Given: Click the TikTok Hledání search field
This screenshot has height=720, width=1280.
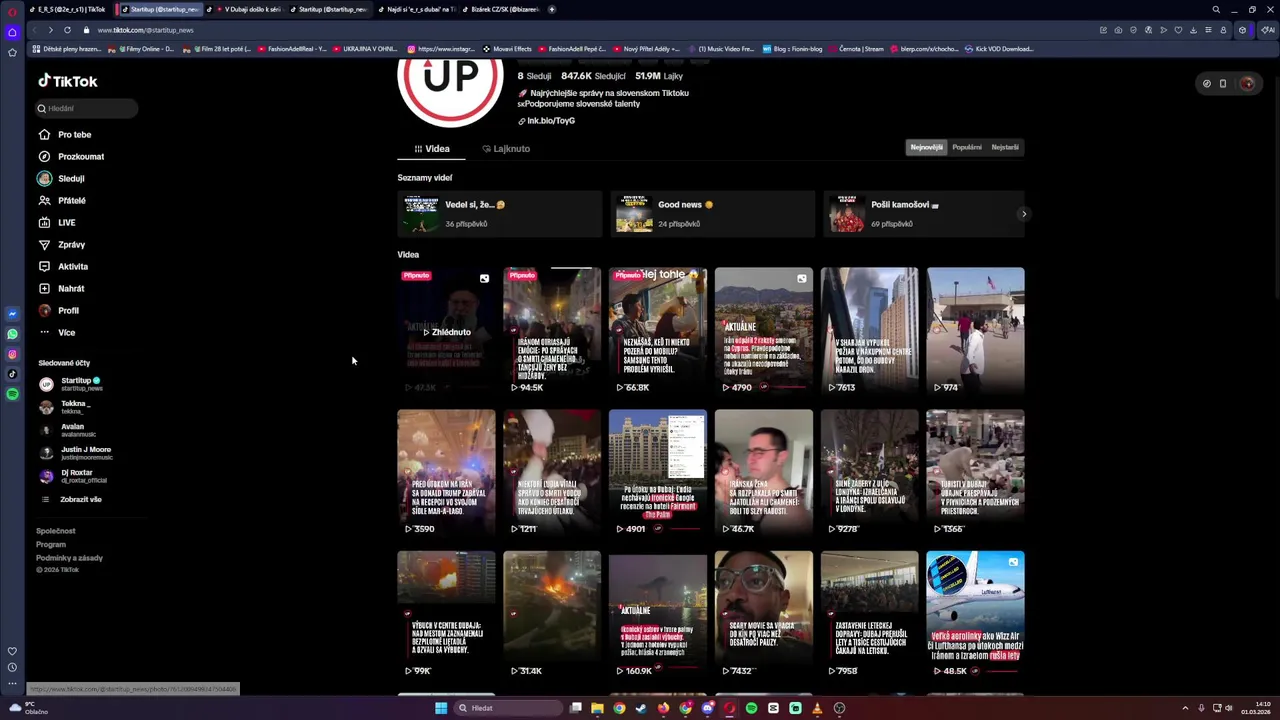Looking at the screenshot, I should click(86, 108).
